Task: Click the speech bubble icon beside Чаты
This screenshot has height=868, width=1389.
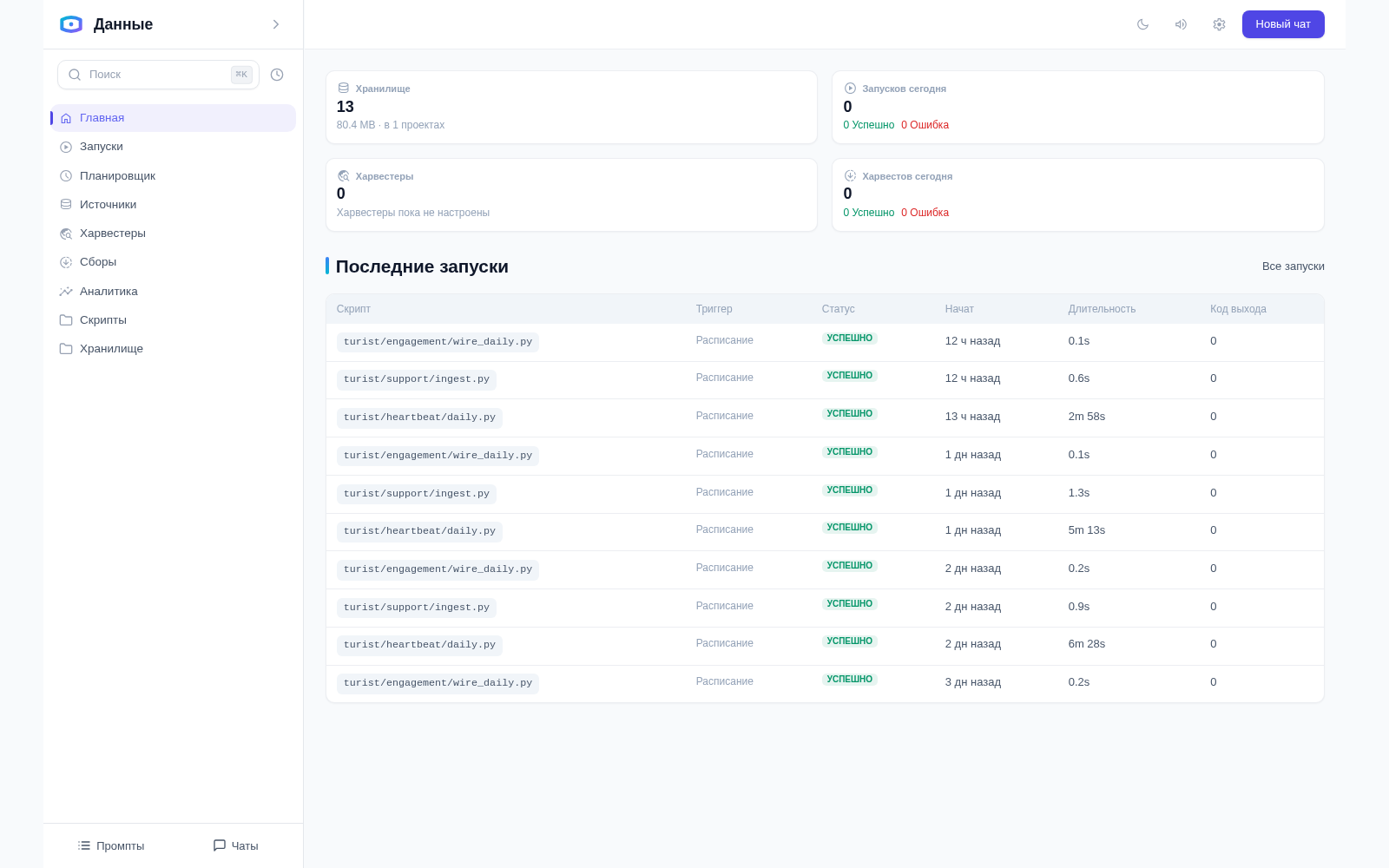Action: tap(220, 845)
